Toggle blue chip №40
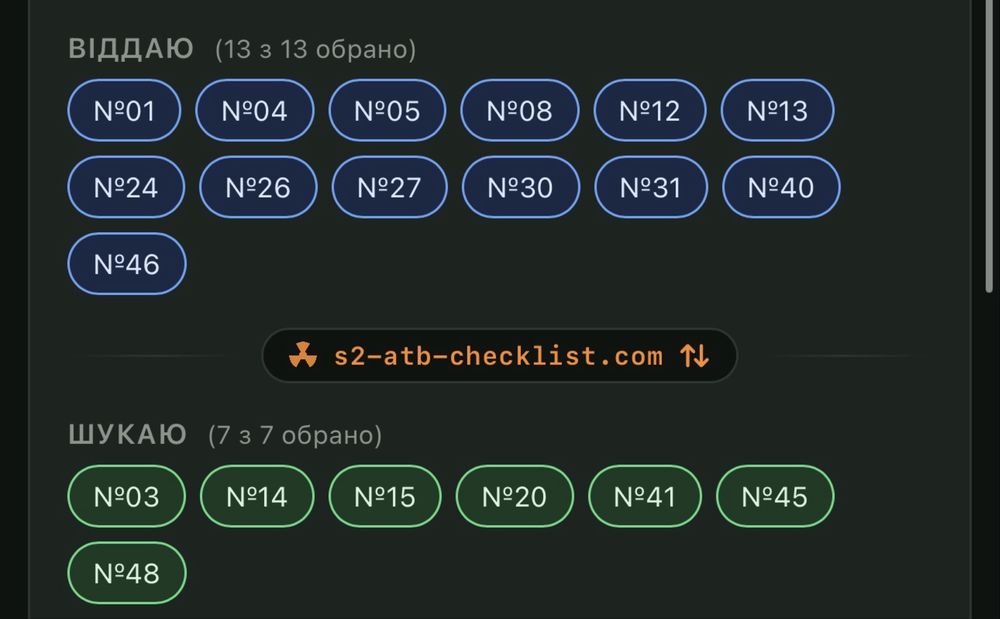 (781, 187)
